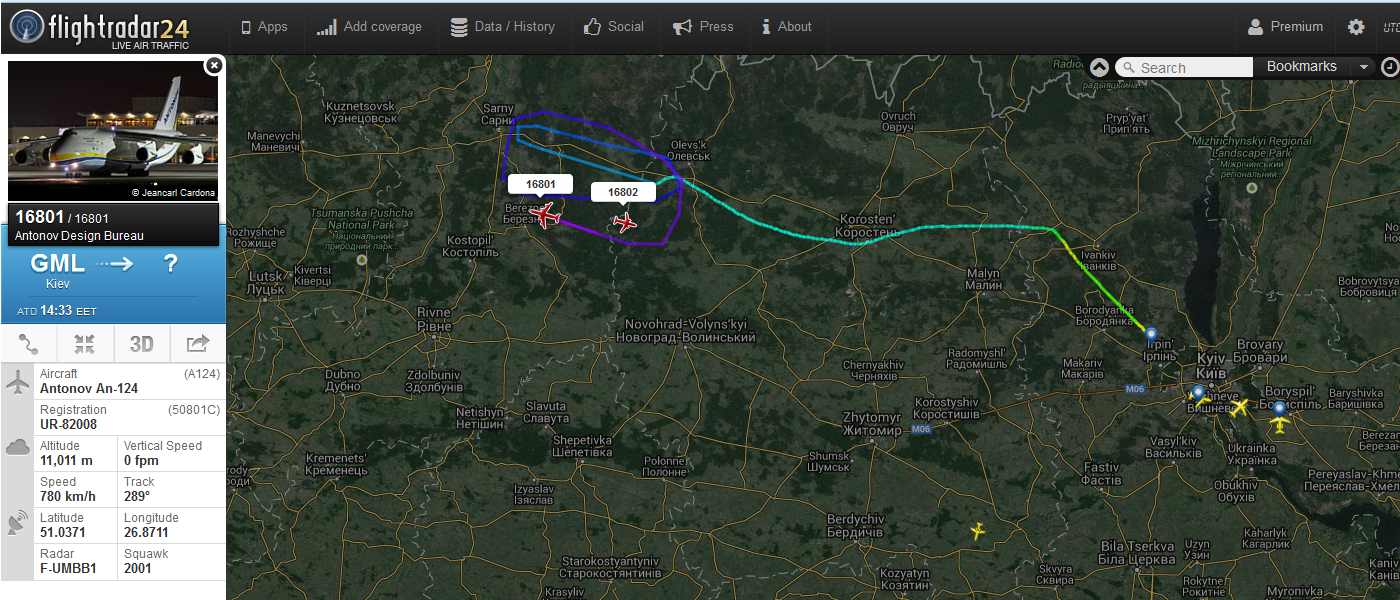Click the An-124 aircraft photo thumbnail
This screenshot has height=600, width=1400.
point(113,131)
